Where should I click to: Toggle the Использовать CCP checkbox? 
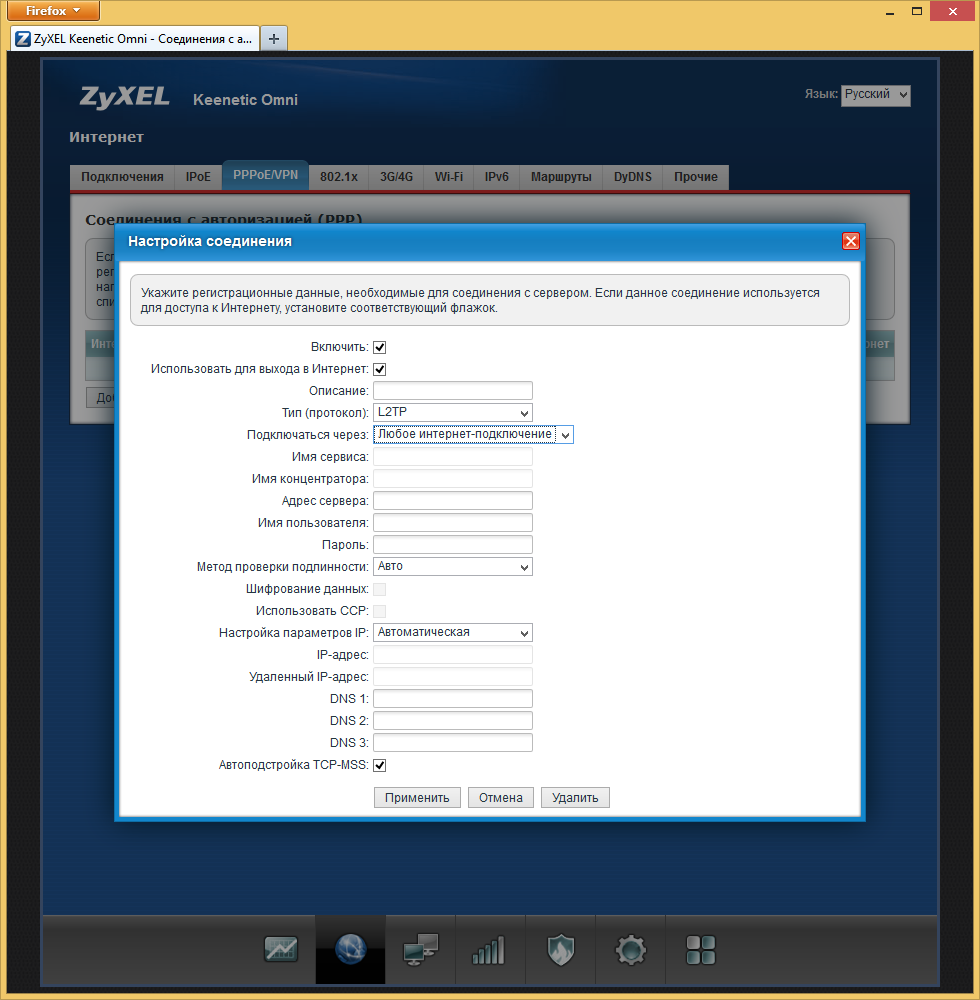(379, 611)
